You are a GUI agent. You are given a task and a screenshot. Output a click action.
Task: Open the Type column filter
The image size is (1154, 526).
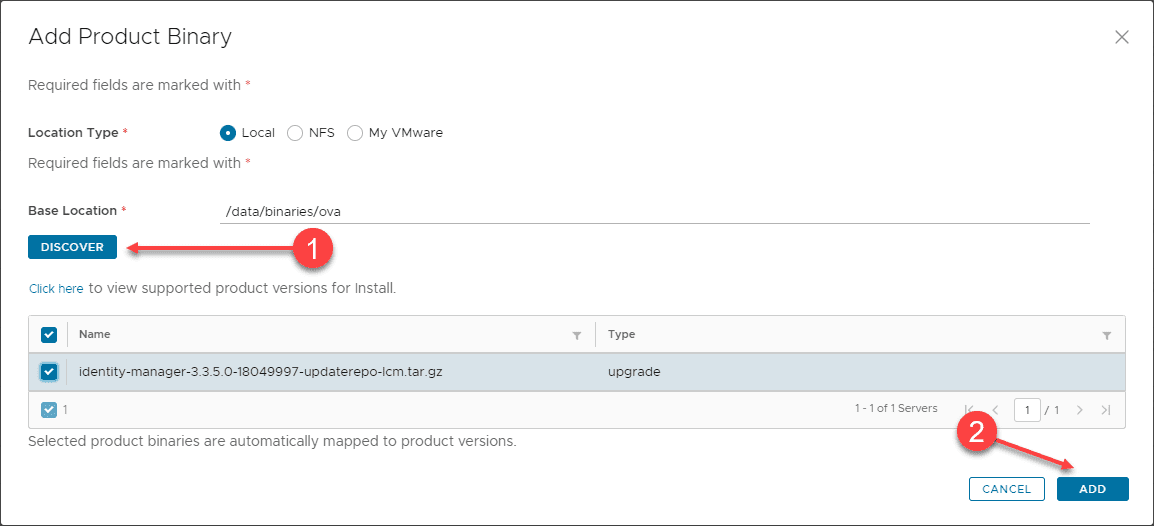(1107, 335)
